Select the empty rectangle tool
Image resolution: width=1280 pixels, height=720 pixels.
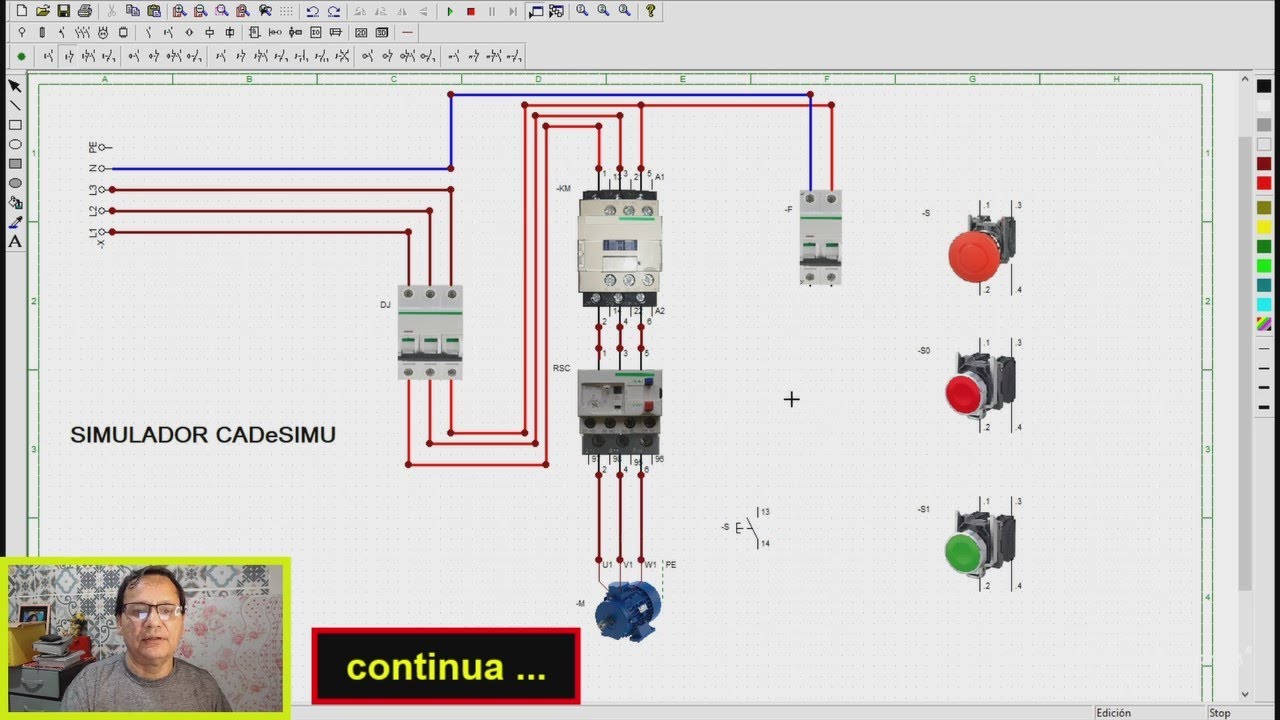[15, 125]
